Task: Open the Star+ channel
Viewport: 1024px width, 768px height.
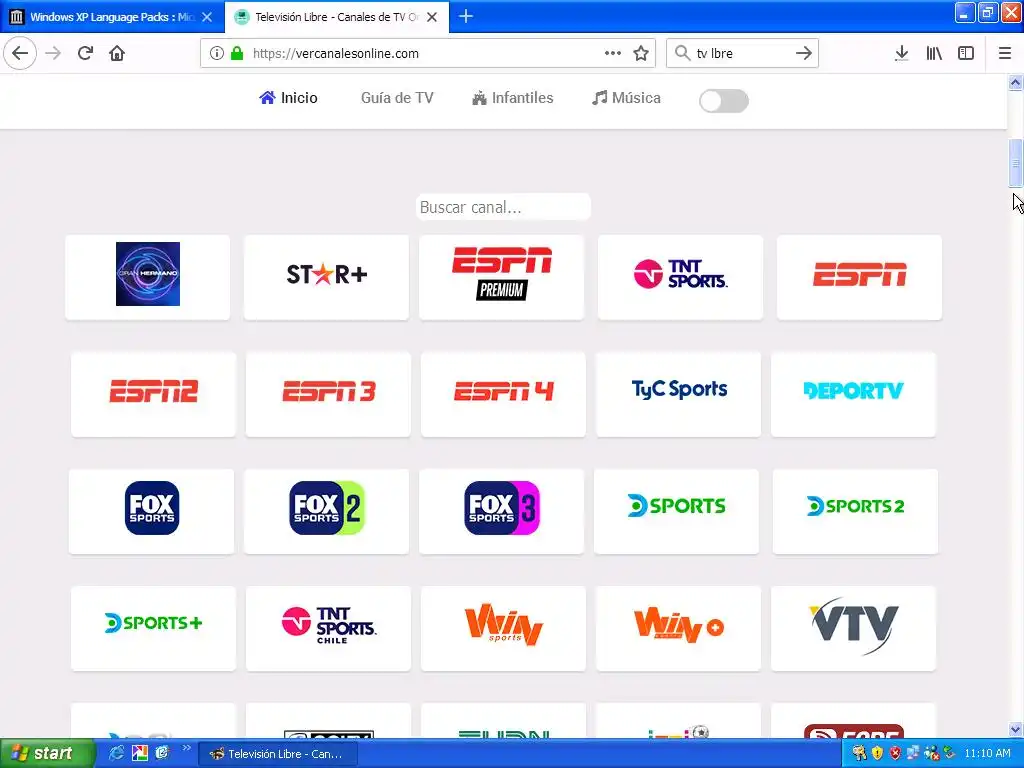Action: pyautogui.click(x=327, y=277)
